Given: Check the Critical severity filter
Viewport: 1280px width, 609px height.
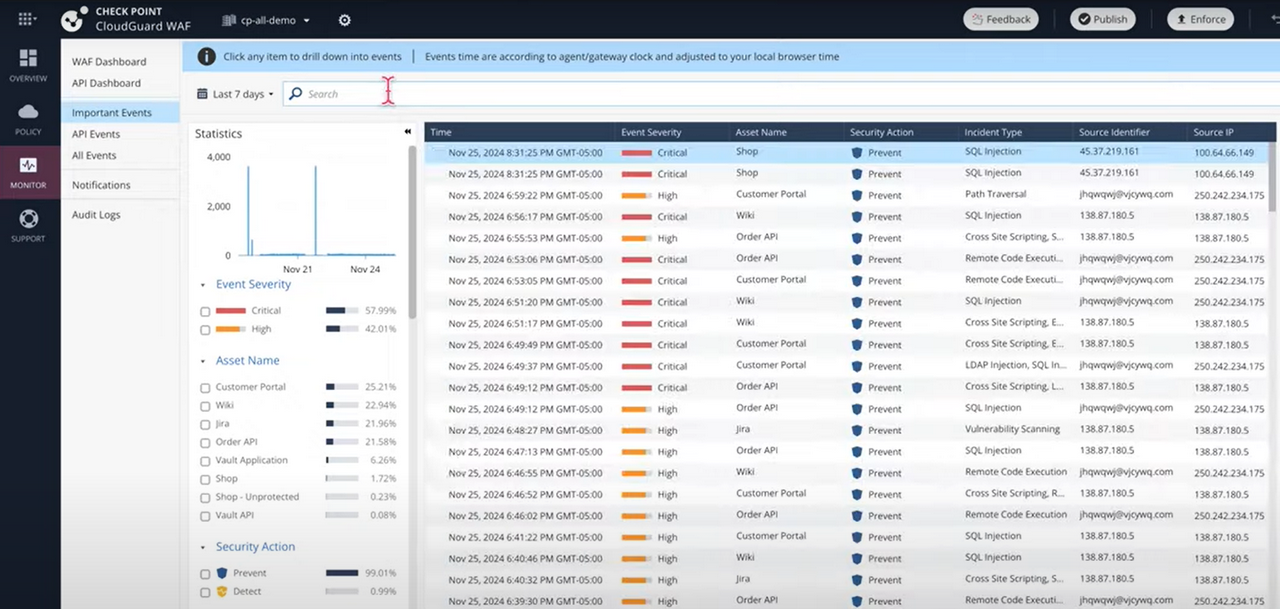Looking at the screenshot, I should [x=205, y=312].
